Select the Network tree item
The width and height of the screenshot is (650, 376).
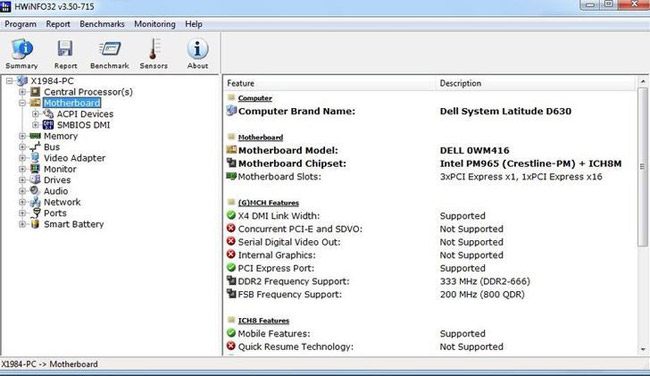[62, 202]
